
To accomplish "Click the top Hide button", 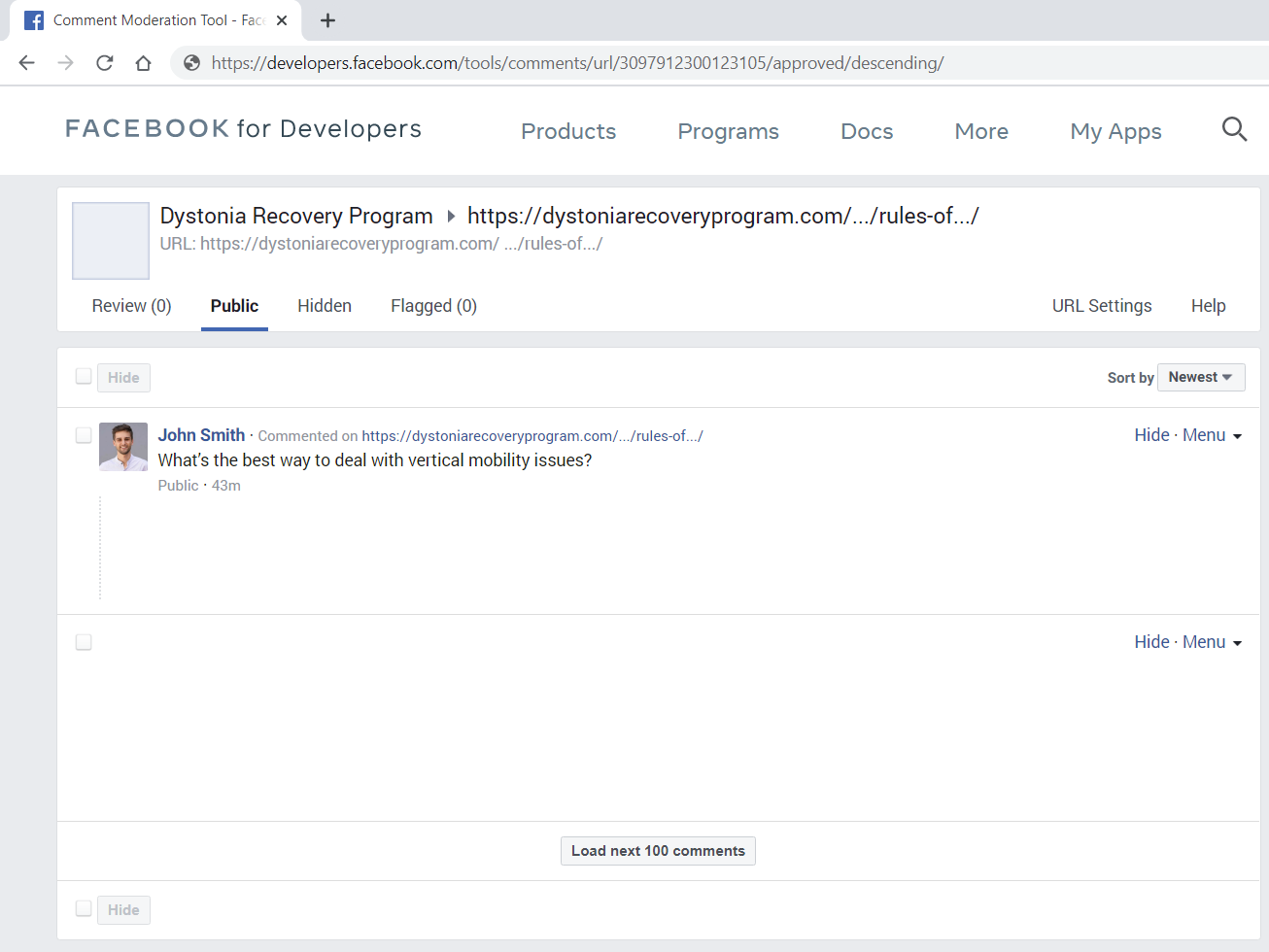I will click(x=123, y=377).
